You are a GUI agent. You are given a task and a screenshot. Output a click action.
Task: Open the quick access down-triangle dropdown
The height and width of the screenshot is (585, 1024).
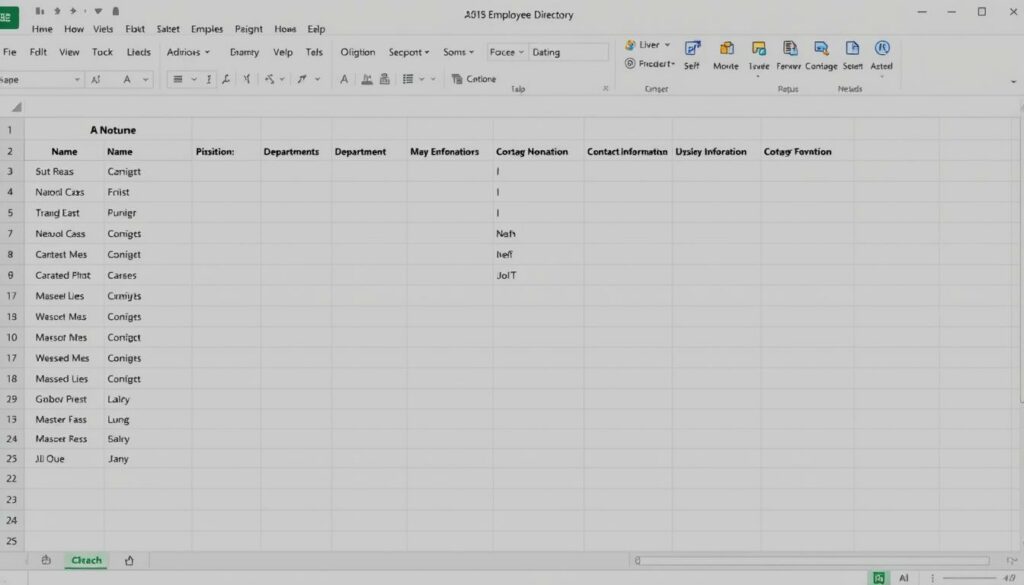[x=98, y=11]
